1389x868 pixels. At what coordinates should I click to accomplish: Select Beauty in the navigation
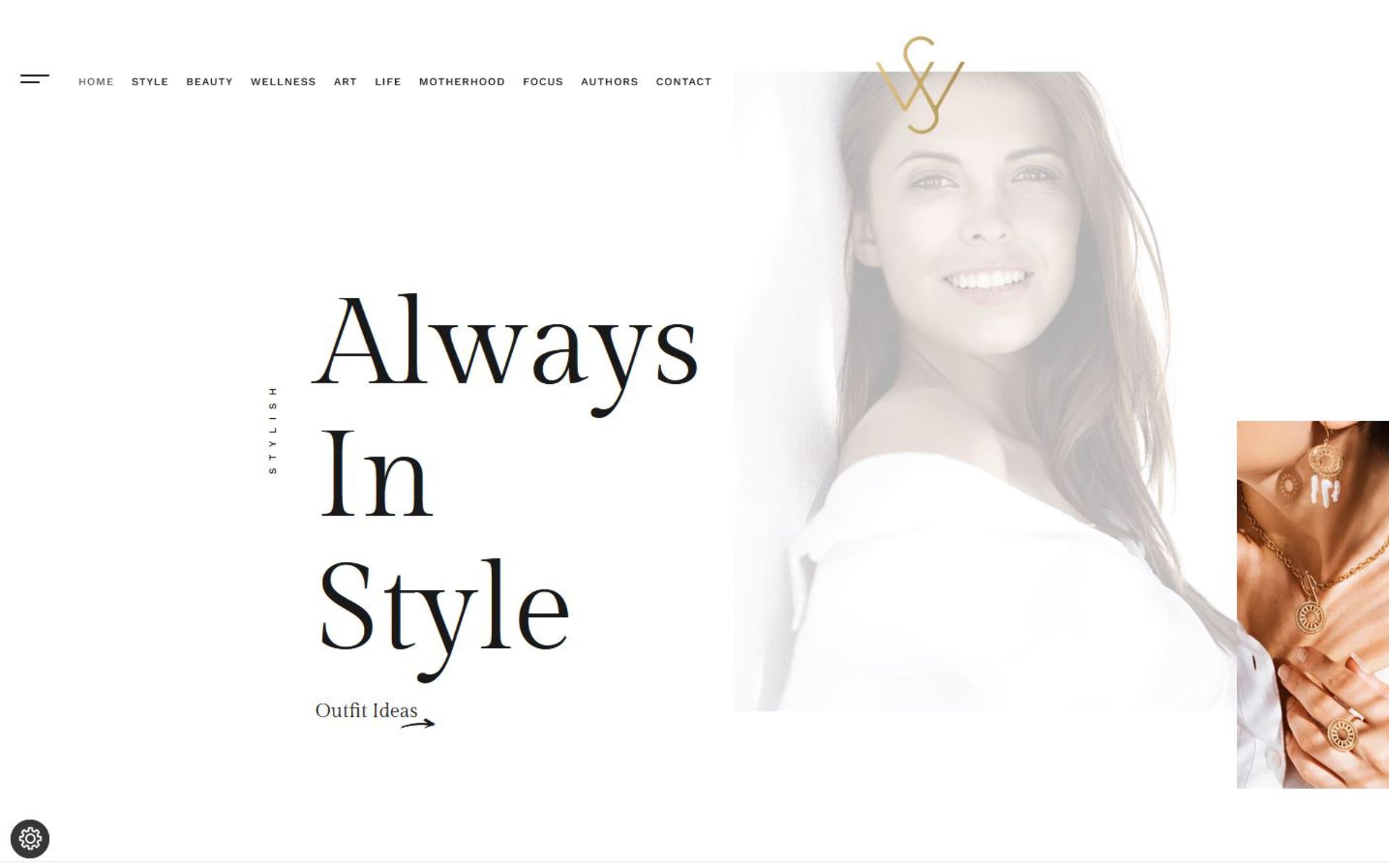pos(210,82)
